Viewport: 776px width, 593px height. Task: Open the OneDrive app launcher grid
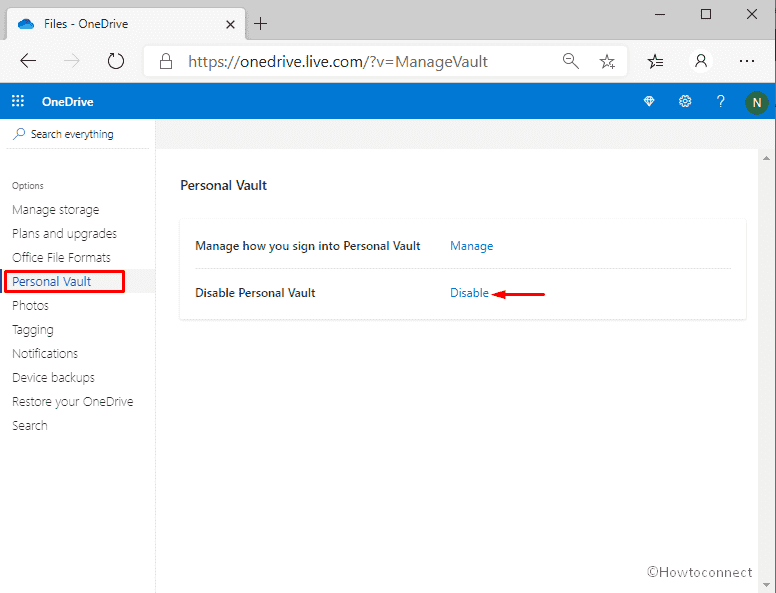pyautogui.click(x=18, y=101)
